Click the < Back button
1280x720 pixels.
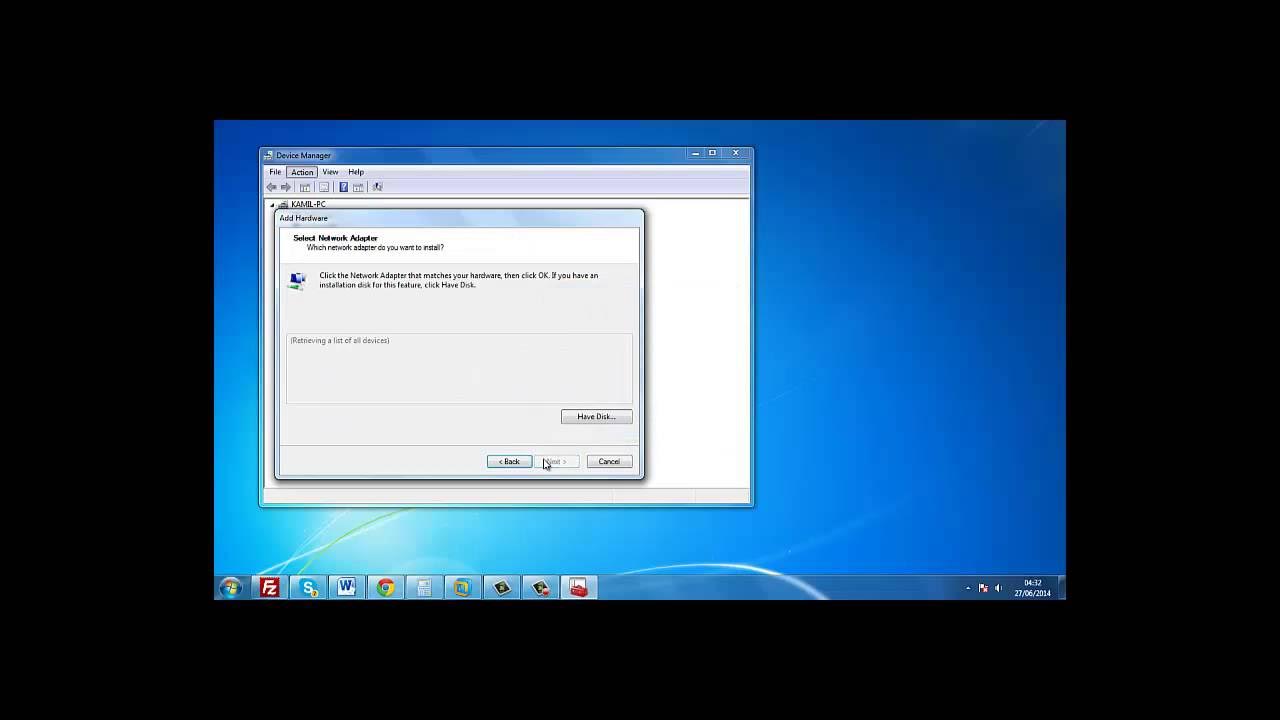click(509, 461)
